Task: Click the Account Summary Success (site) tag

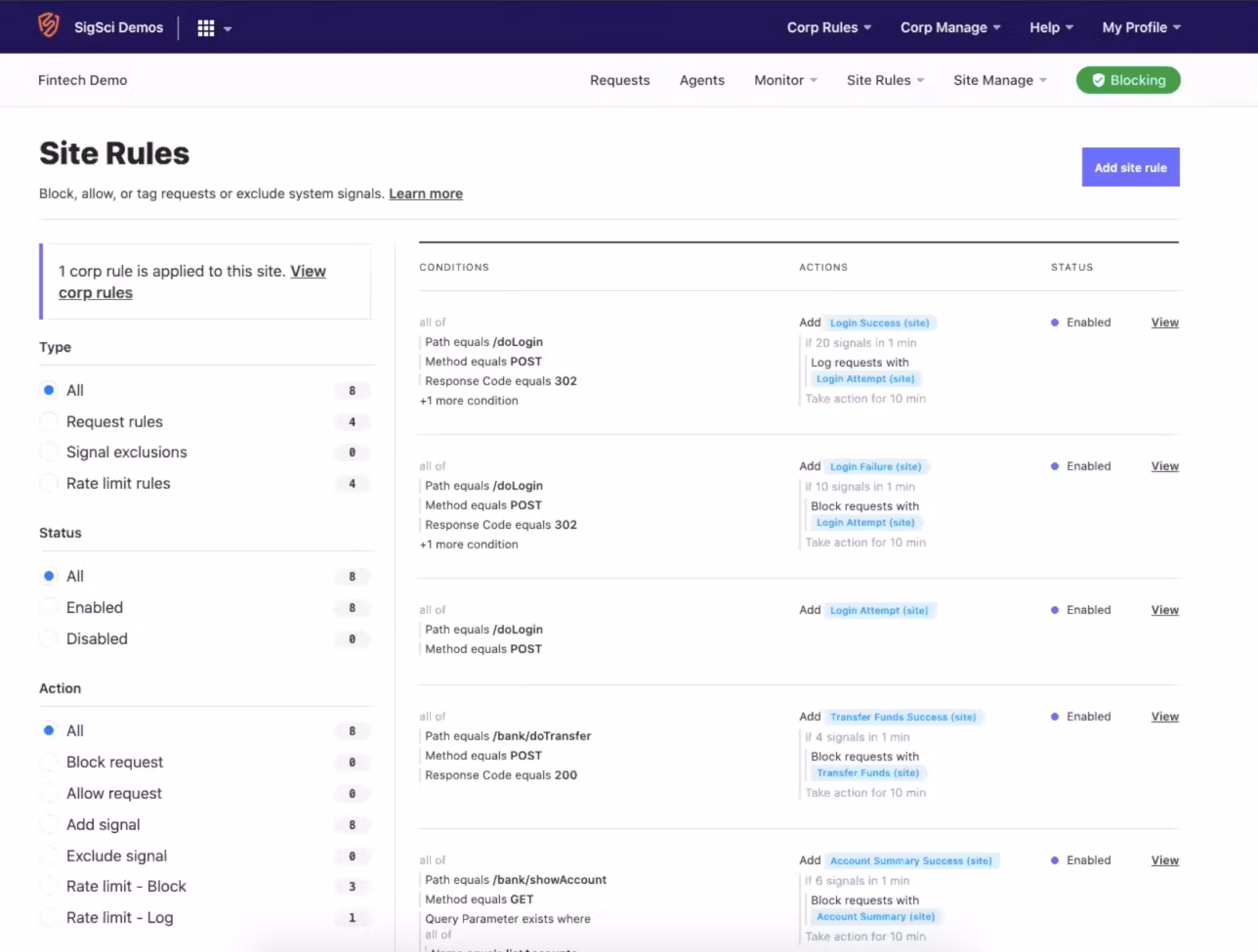Action: pos(910,861)
